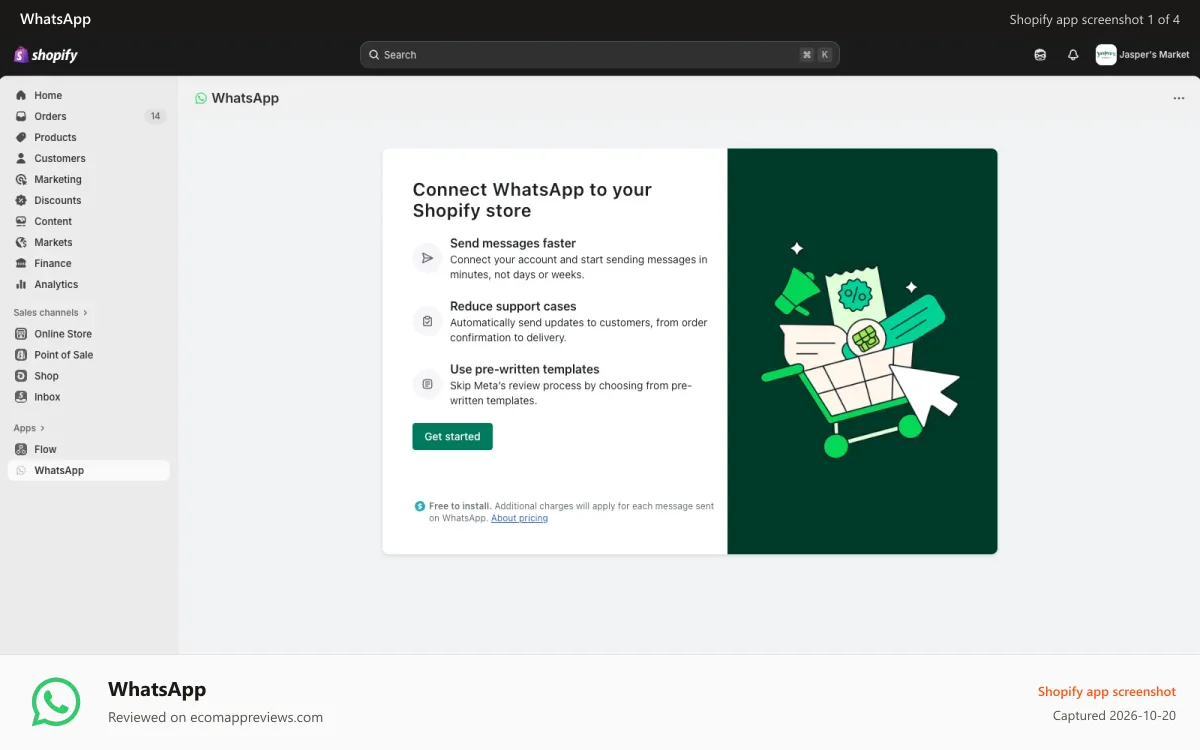This screenshot has width=1200, height=750.
Task: Click the 'Use pre-written templates' heading
Action: tap(525, 369)
